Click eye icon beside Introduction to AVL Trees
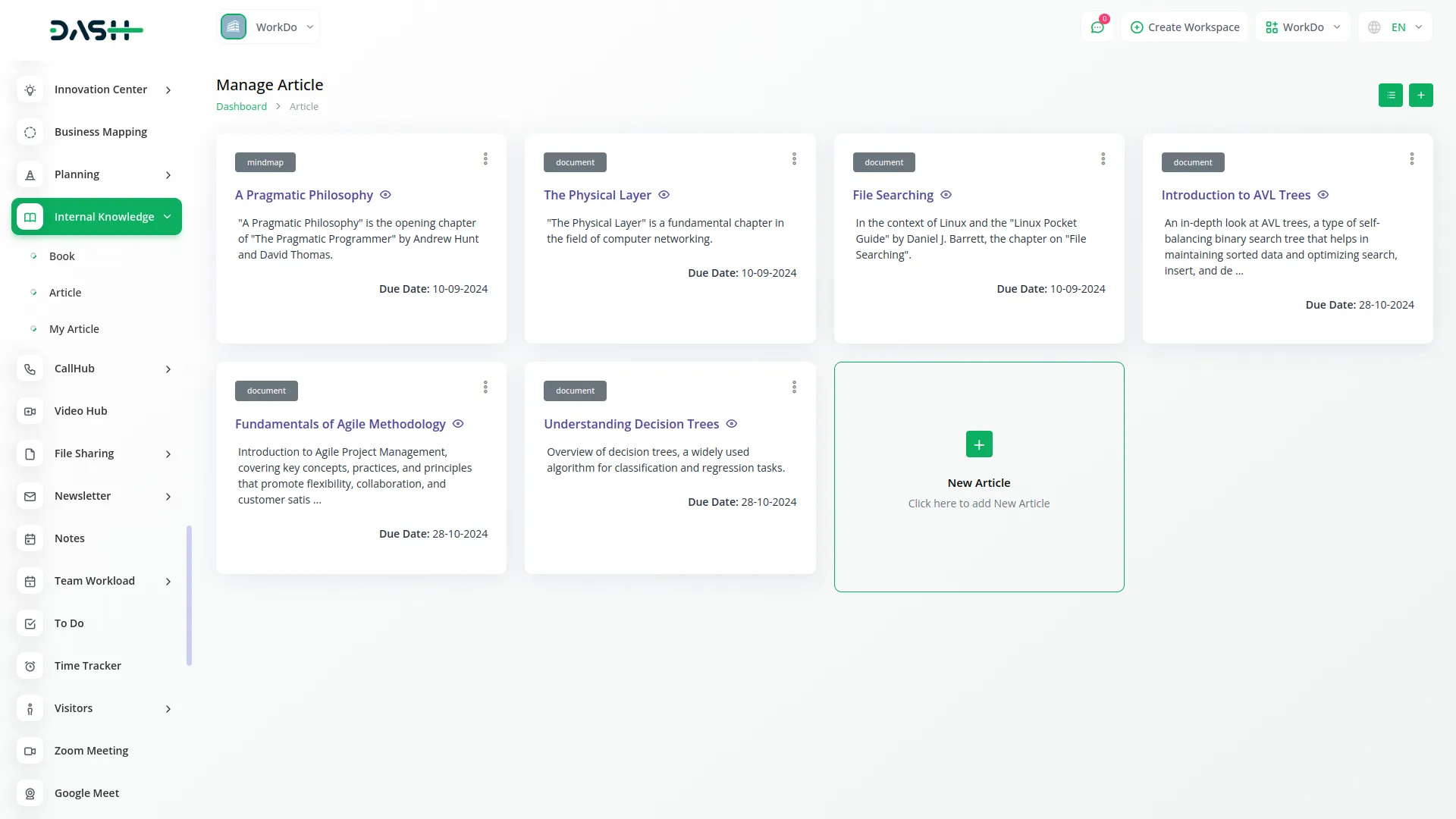Screen dimensions: 1456x819 point(1323,195)
